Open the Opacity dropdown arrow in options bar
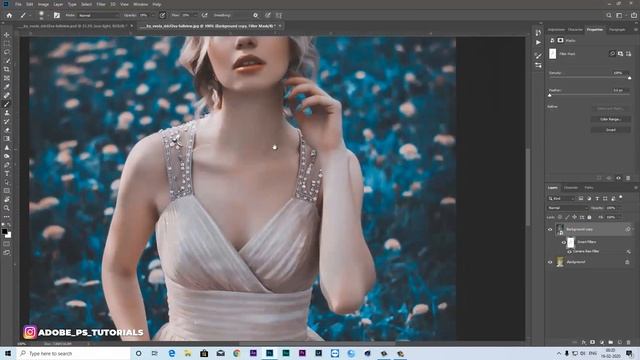Screen dimensions: 640x360 tap(153, 15)
